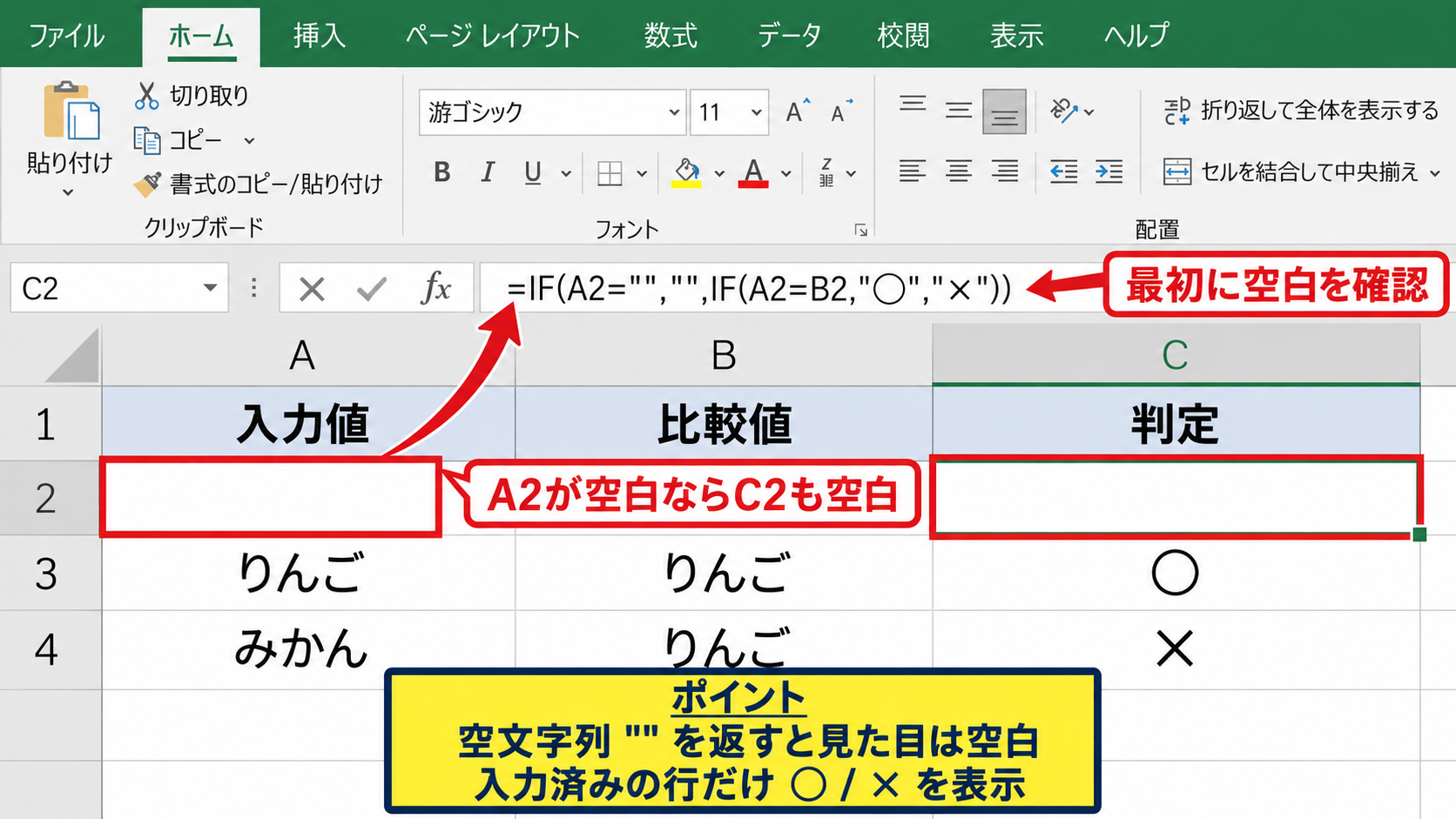Align text right in the cell

pos(1005,171)
